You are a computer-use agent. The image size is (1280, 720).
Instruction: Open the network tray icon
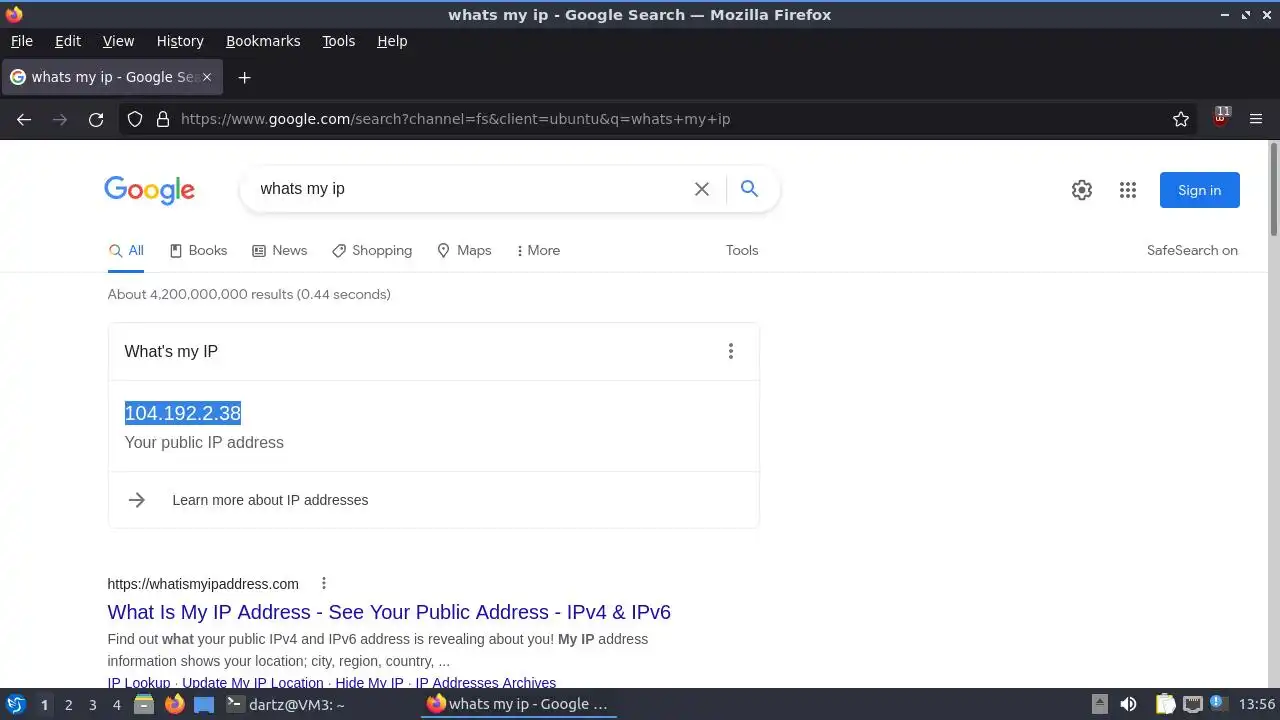click(1193, 704)
